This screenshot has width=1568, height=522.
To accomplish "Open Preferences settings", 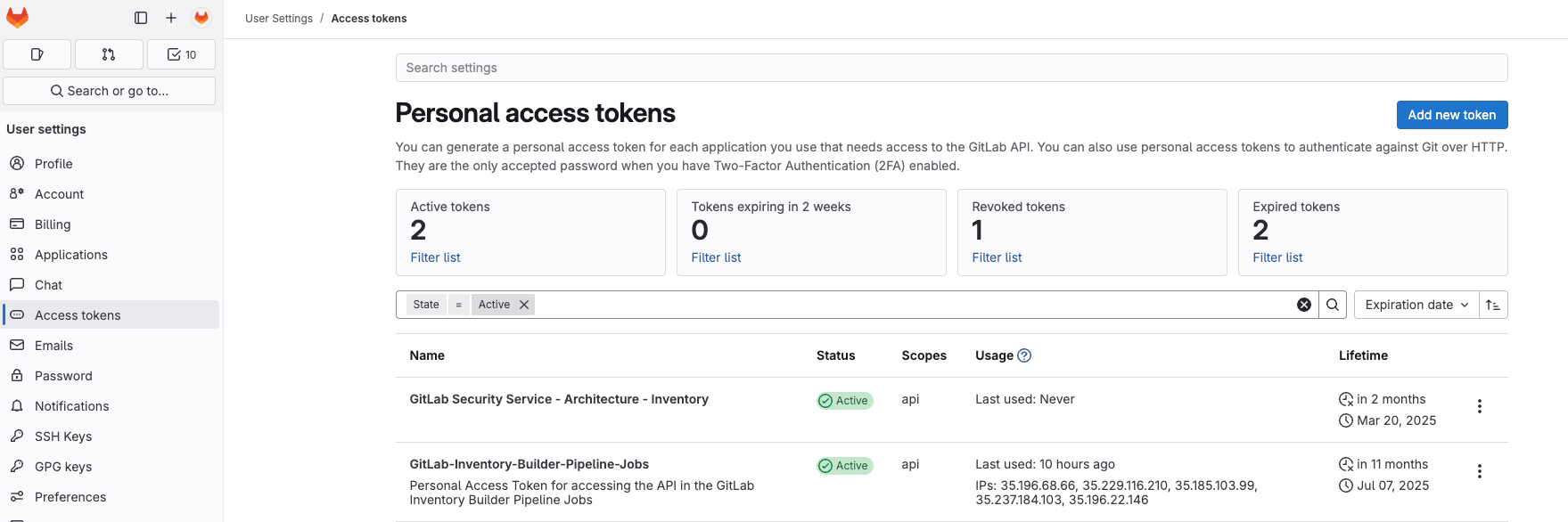I will click(x=111, y=497).
